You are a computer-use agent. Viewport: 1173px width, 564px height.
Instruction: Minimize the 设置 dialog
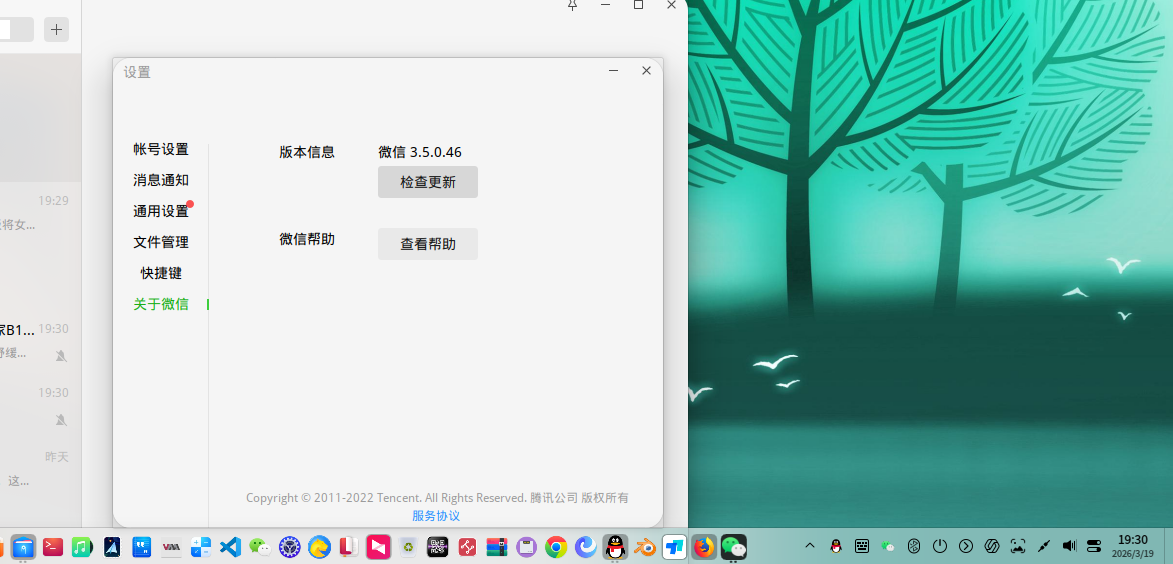coord(613,70)
